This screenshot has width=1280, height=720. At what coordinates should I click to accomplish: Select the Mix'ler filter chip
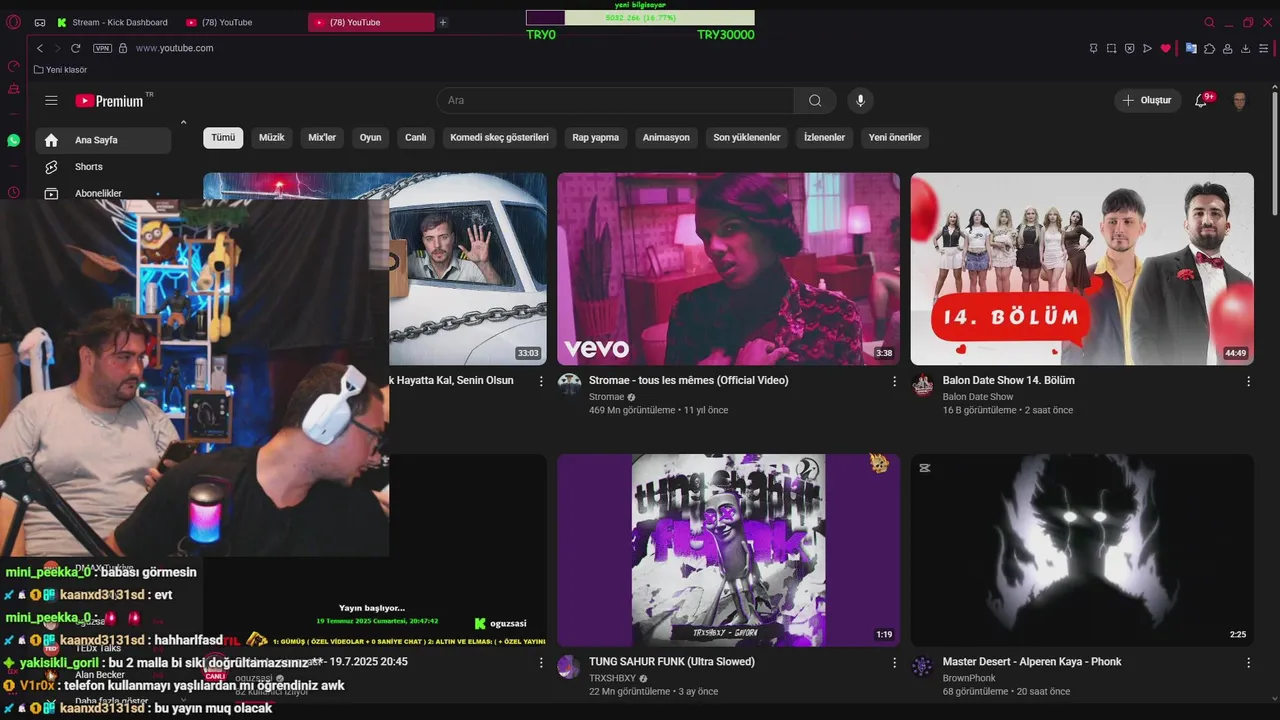pyautogui.click(x=322, y=137)
